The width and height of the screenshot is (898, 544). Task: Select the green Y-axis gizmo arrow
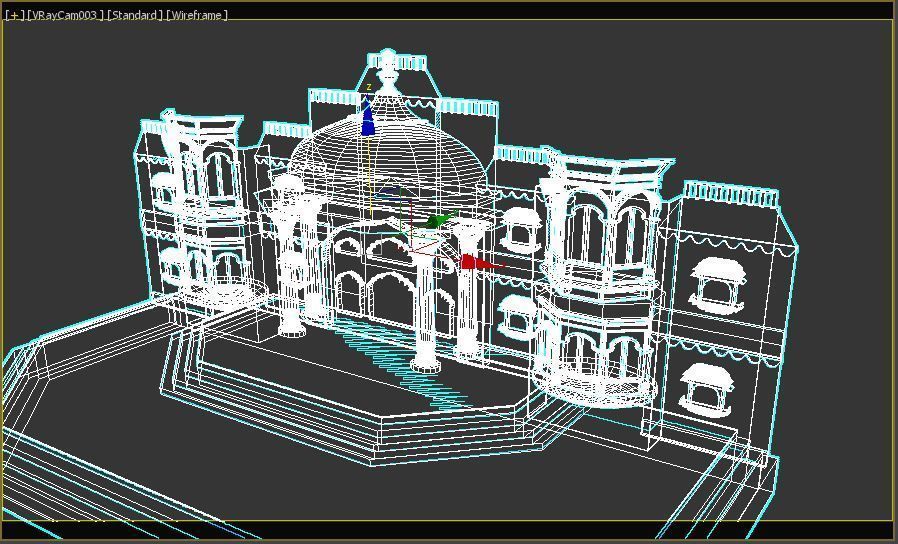tap(441, 220)
